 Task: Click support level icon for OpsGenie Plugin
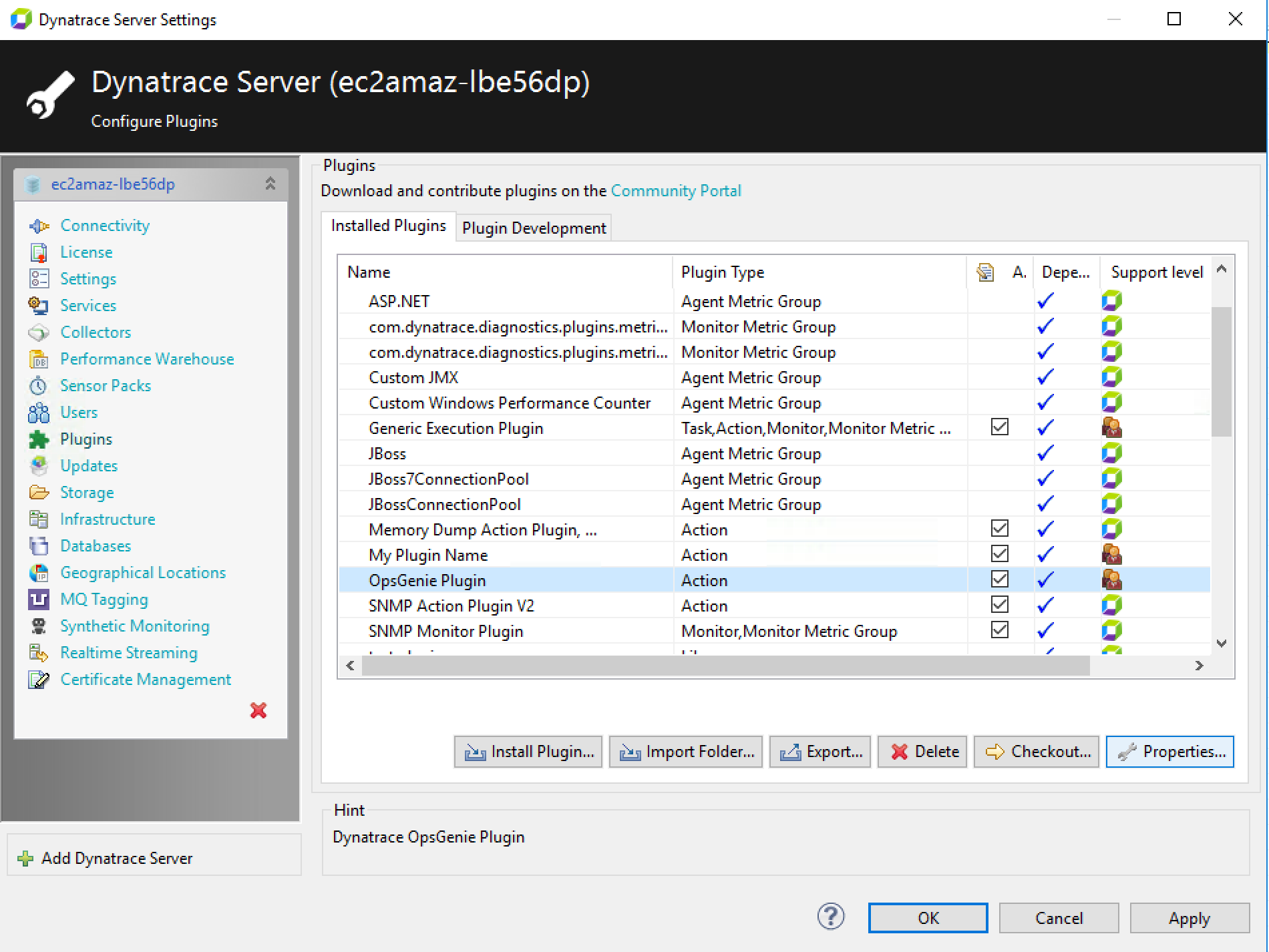click(x=1112, y=579)
